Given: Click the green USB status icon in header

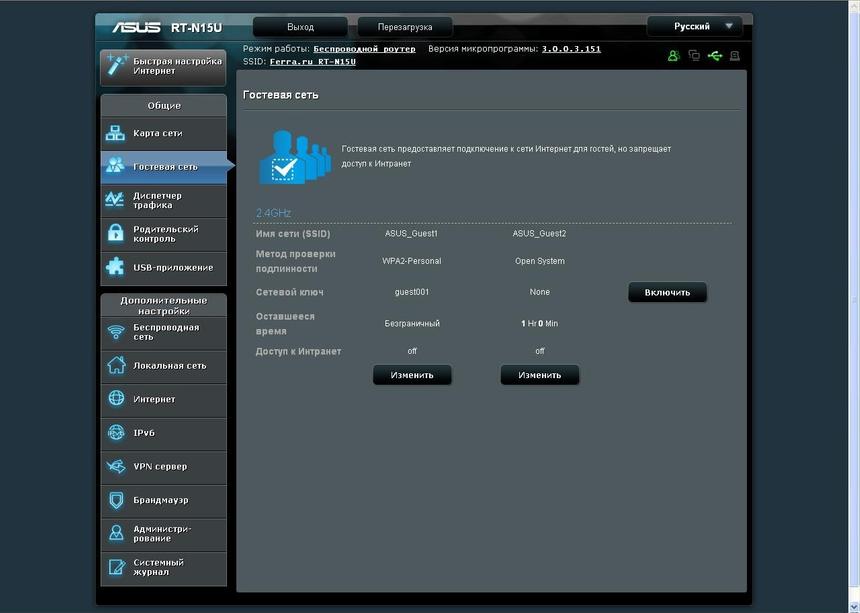Looking at the screenshot, I should pos(714,55).
